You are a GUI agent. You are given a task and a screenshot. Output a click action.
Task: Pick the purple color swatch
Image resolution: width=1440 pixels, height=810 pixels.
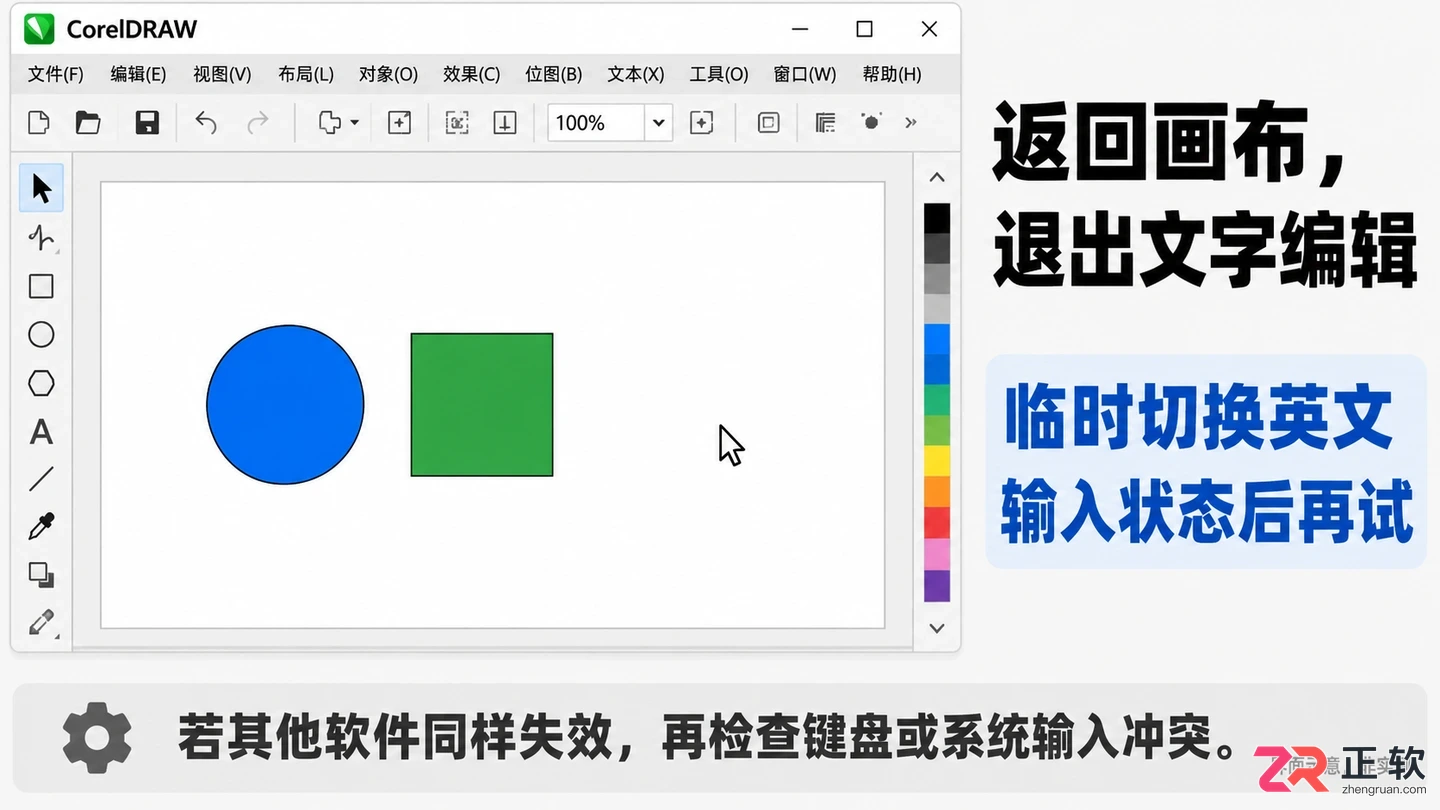[937, 585]
